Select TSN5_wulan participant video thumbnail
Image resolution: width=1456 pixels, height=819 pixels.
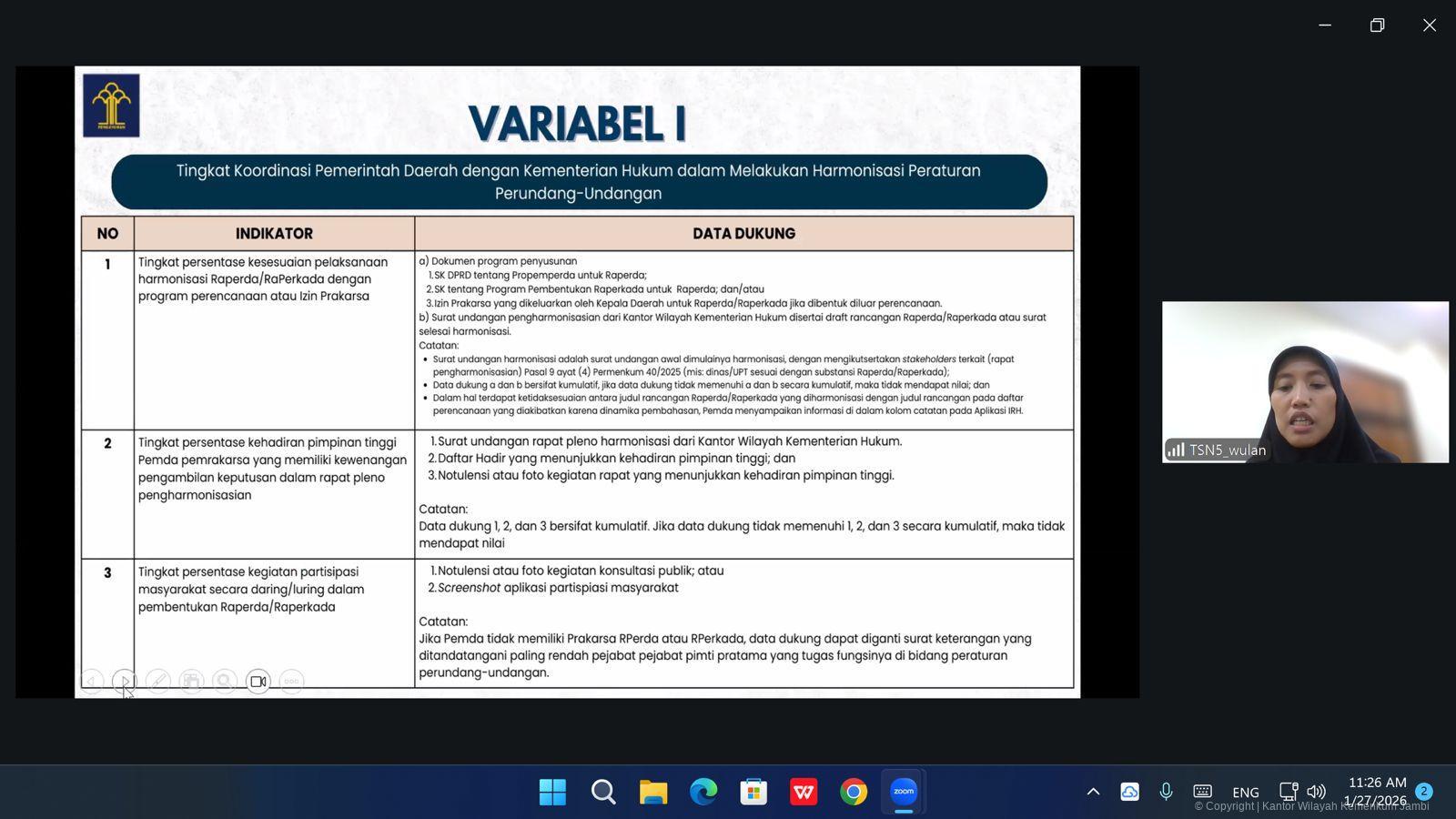tap(1305, 382)
